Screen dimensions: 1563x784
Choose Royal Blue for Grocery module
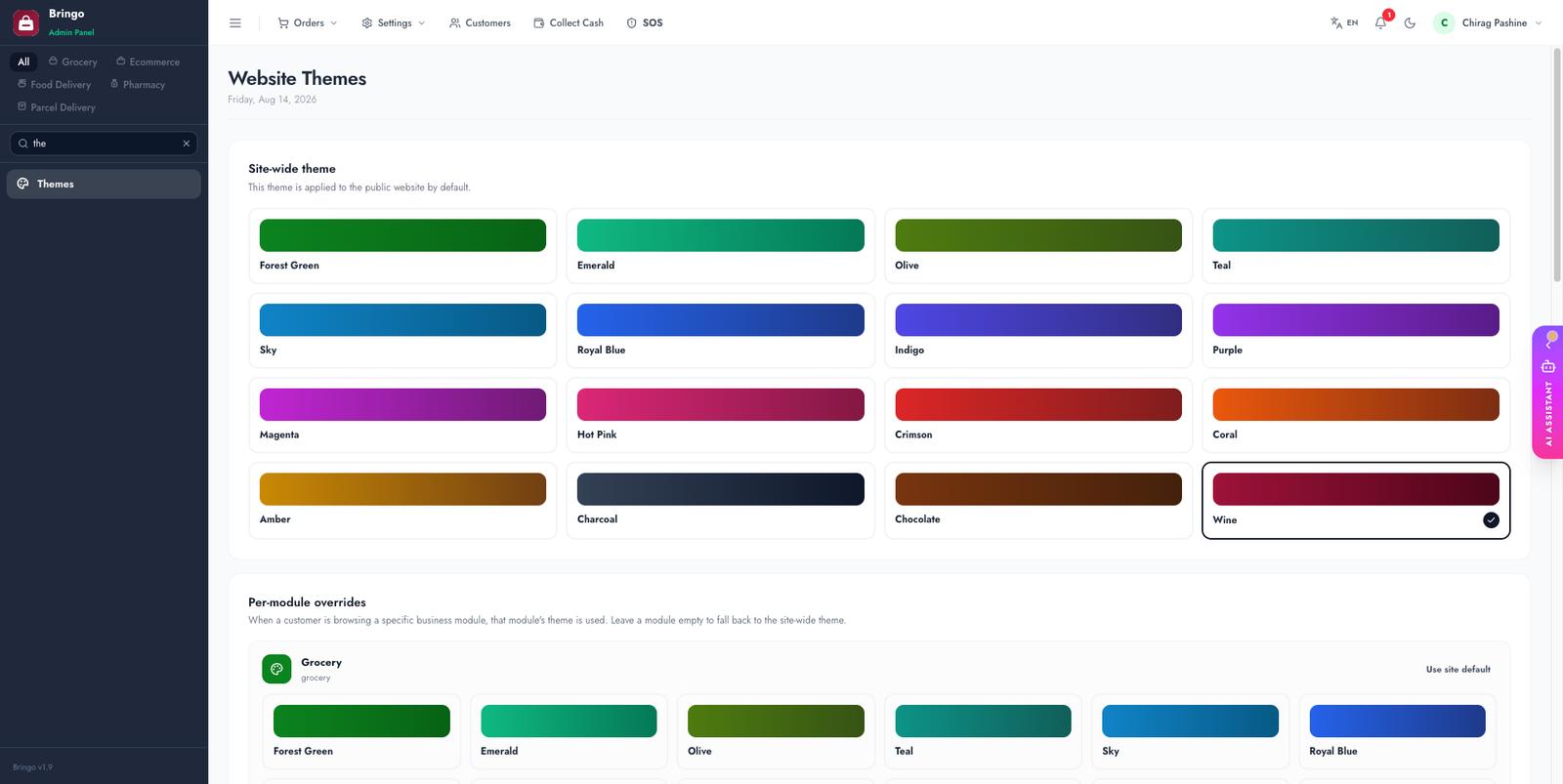(1397, 731)
